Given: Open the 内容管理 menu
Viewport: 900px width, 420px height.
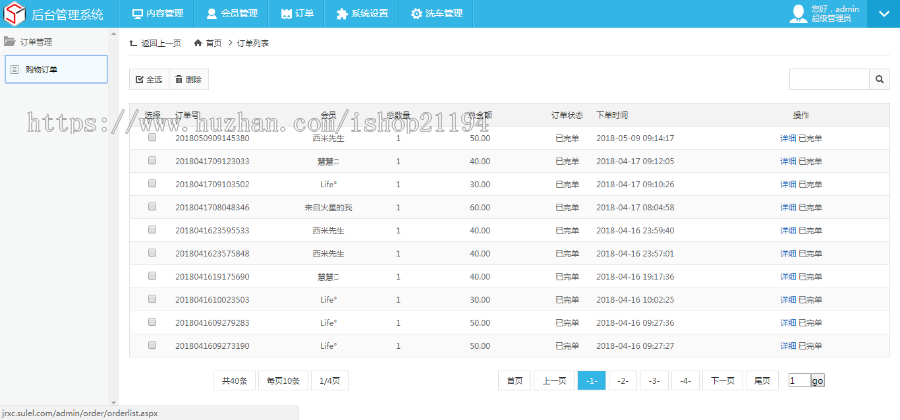Looking at the screenshot, I should (x=157, y=14).
